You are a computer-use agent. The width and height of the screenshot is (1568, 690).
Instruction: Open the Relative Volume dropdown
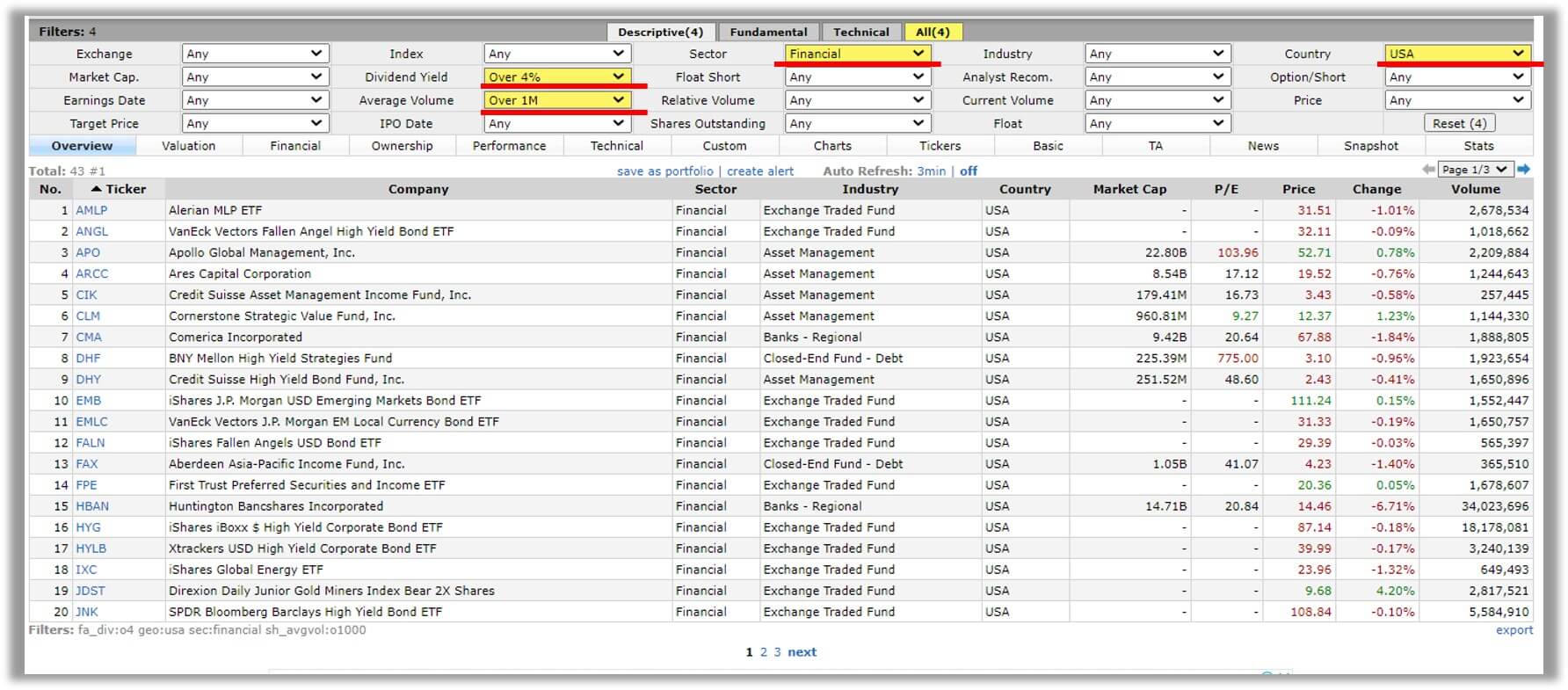click(857, 100)
